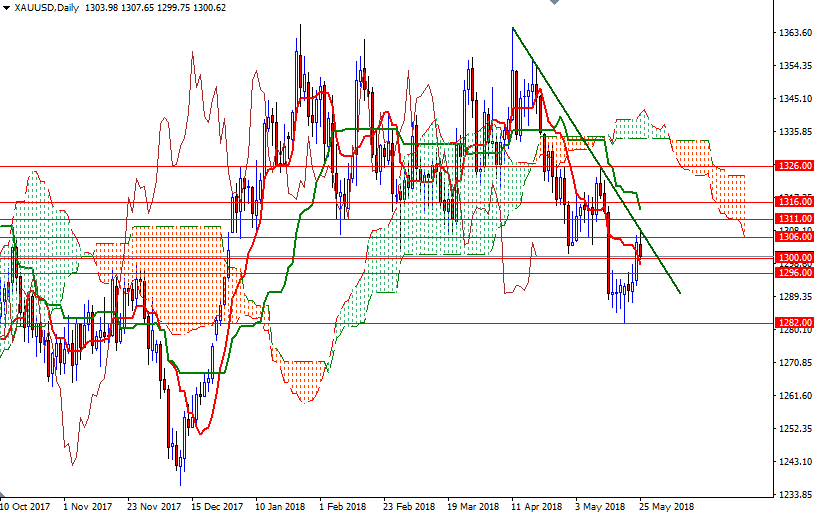
Task: Click the scroll marker at bottom-left corner
Action: coord(2,493)
